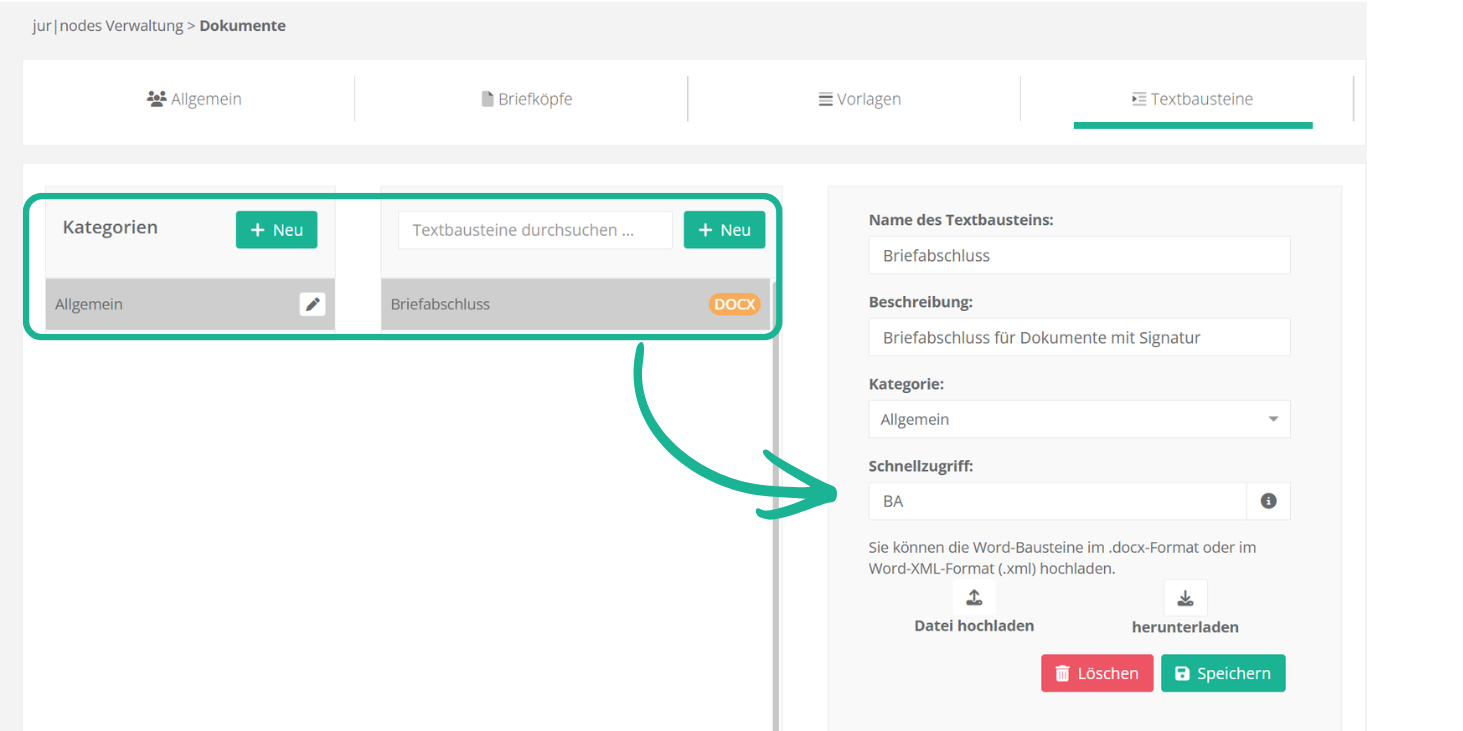Click the upload icon above Datei hochladen
The width and height of the screenshot is (1463, 731).
(974, 598)
